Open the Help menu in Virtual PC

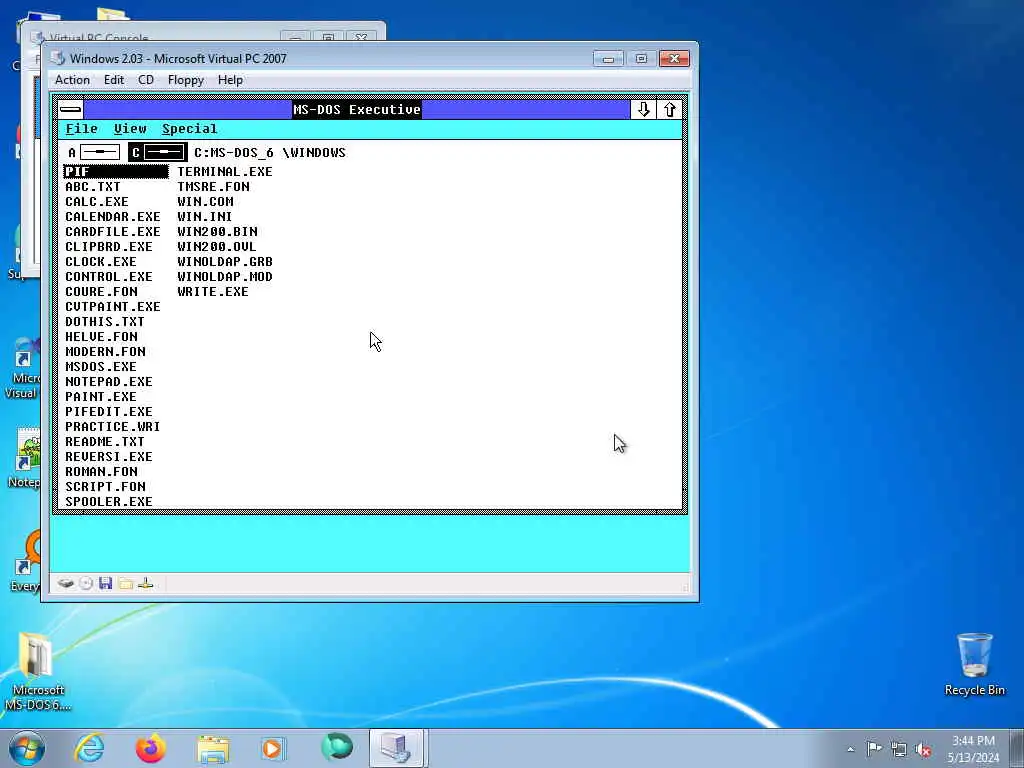click(231, 80)
